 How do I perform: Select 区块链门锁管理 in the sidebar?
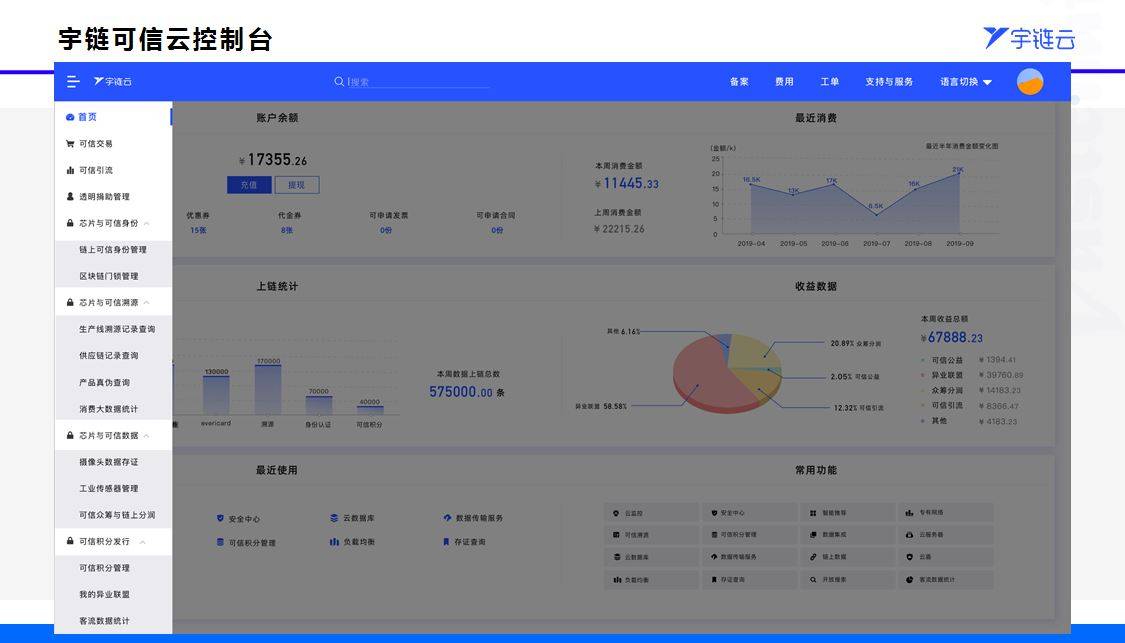pyautogui.click(x=109, y=276)
